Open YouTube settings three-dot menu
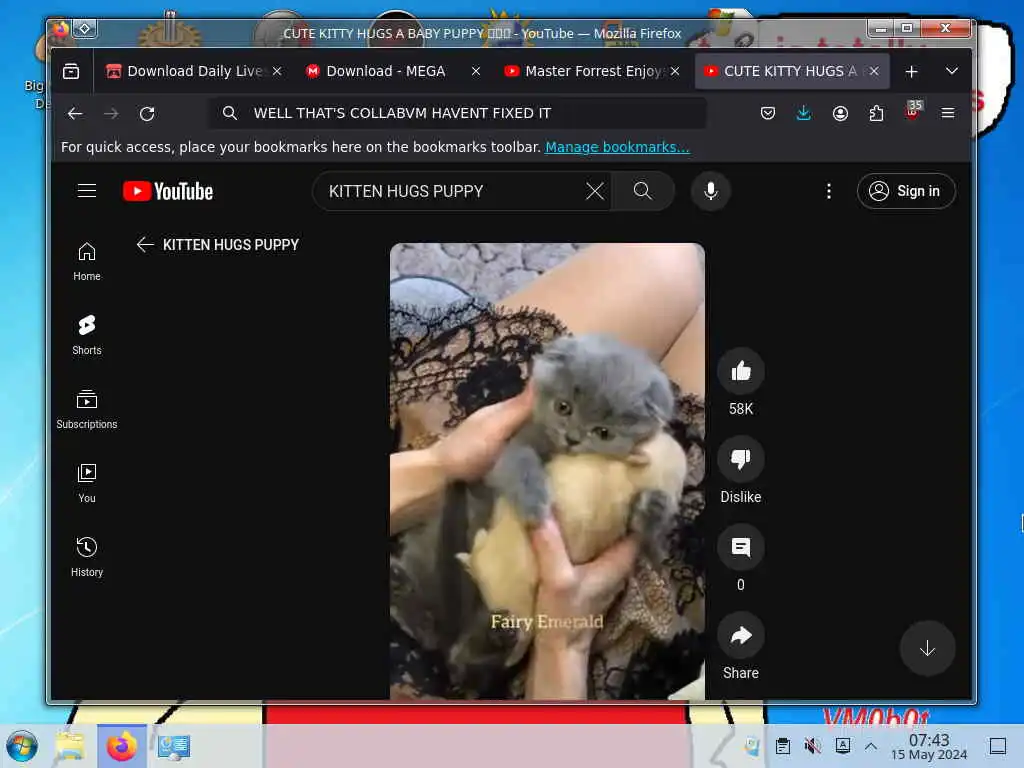The image size is (1024, 768). (829, 191)
